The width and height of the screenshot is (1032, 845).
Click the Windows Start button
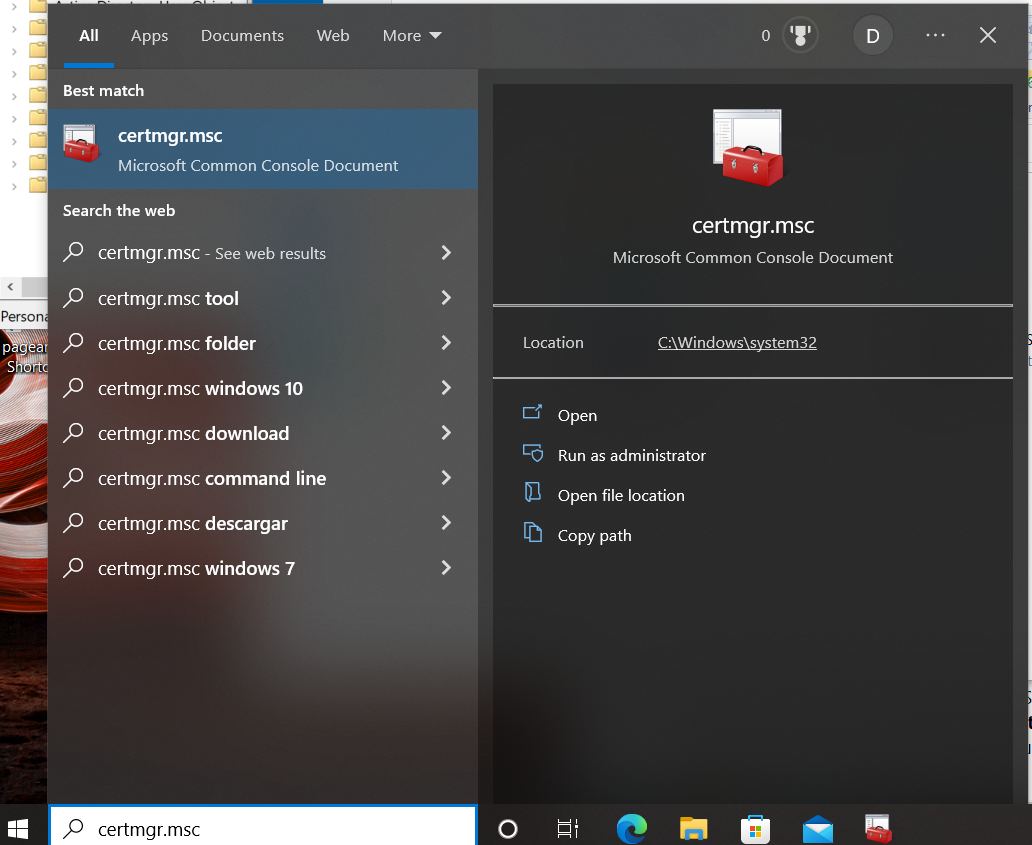point(18,829)
